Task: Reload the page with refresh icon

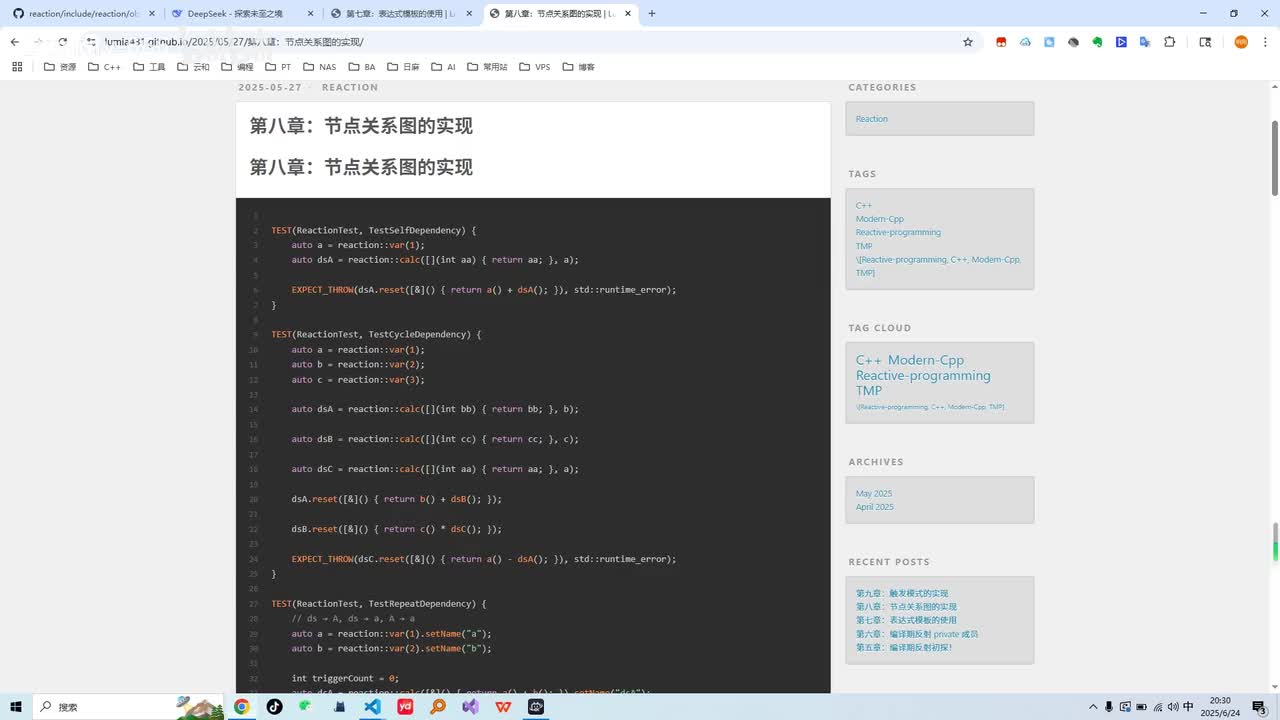Action: [x=62, y=42]
